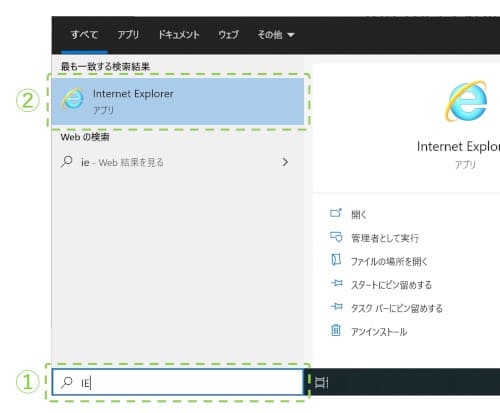Click 'ie - Web 結果を見る' suggestion
The width and height of the screenshot is (500, 413).
click(122, 162)
